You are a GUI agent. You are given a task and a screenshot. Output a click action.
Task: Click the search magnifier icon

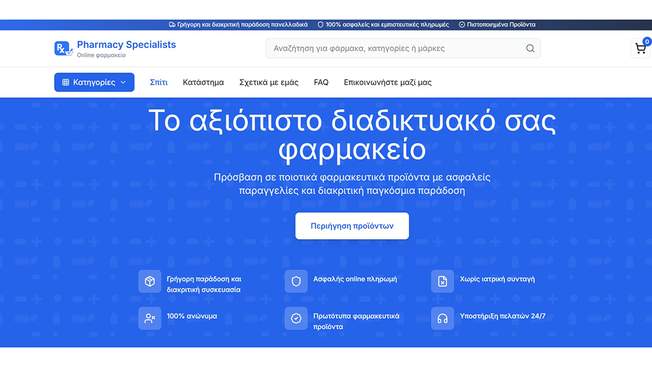tap(530, 48)
